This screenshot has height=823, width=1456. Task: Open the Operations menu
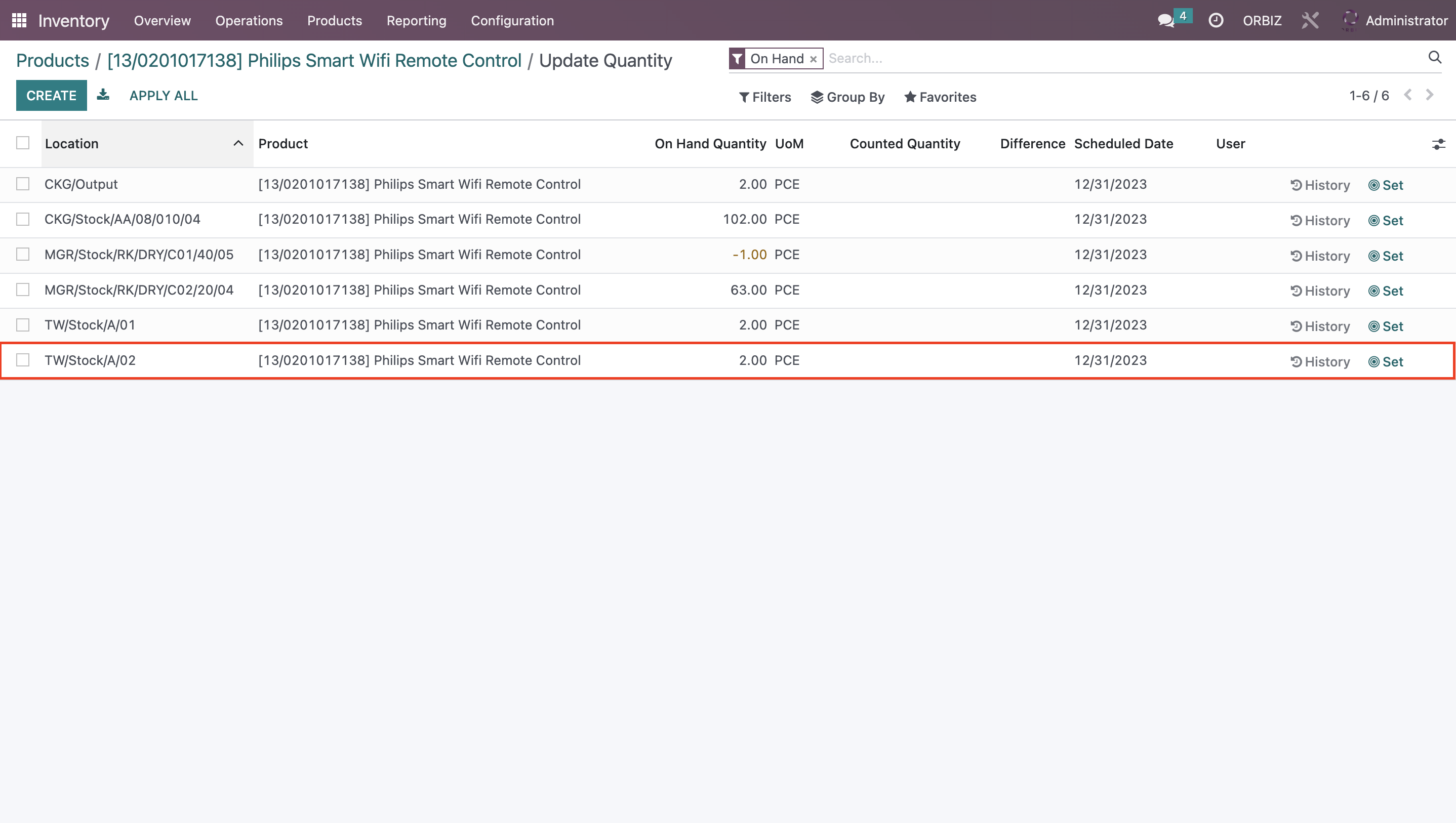[x=248, y=20]
